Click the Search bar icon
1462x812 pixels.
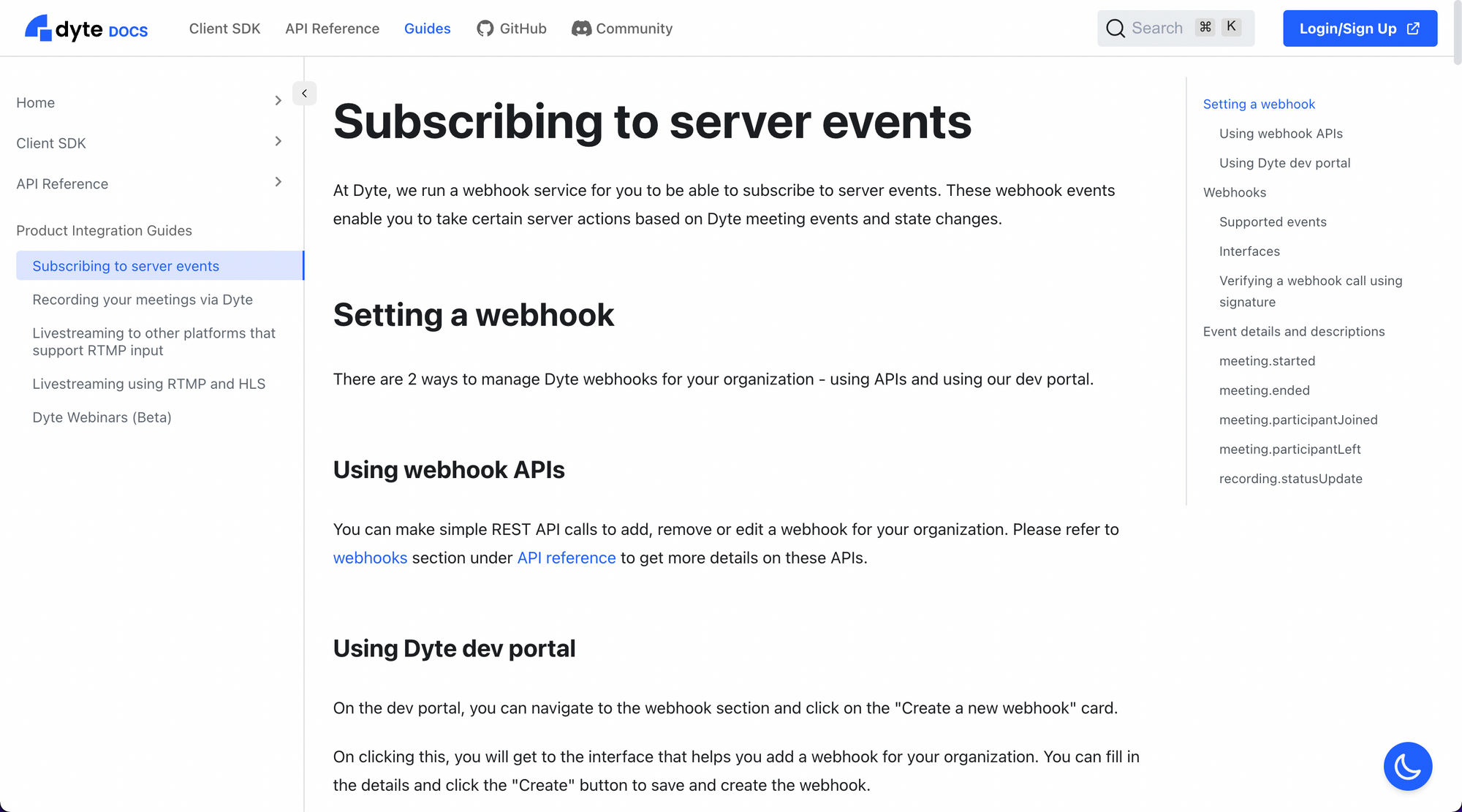coord(1116,28)
